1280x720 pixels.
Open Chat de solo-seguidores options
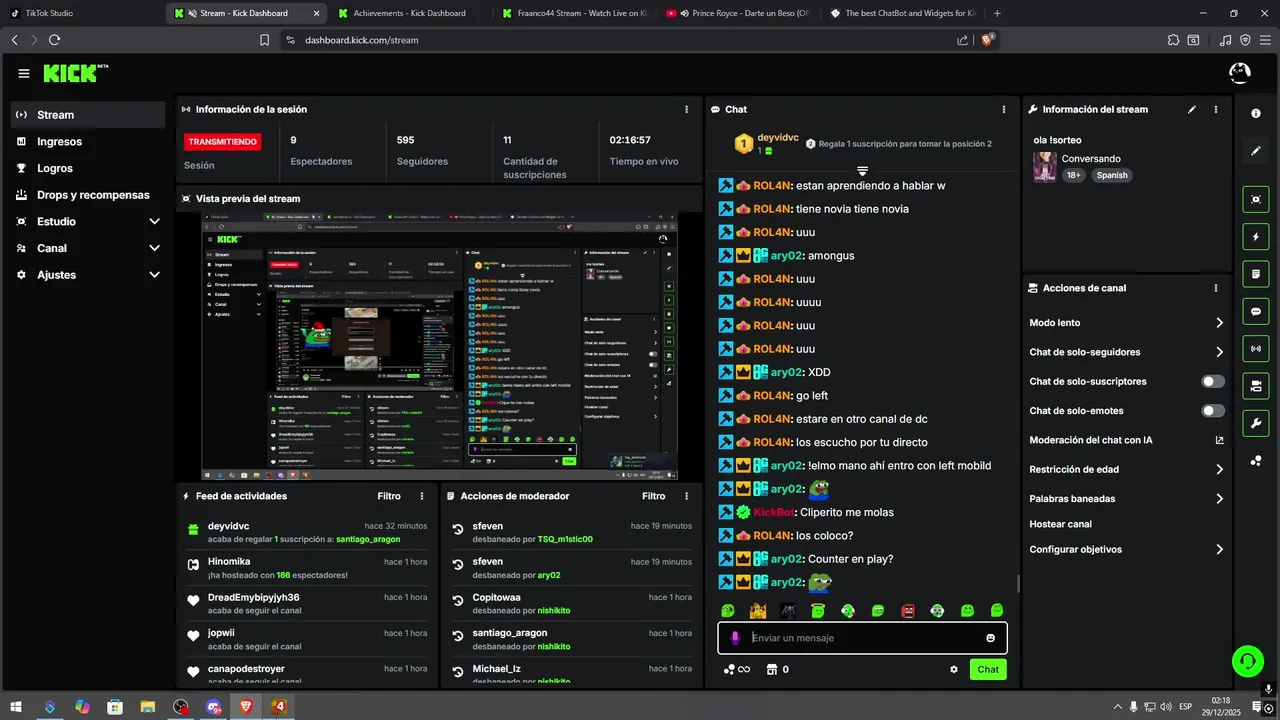[x=1127, y=352]
